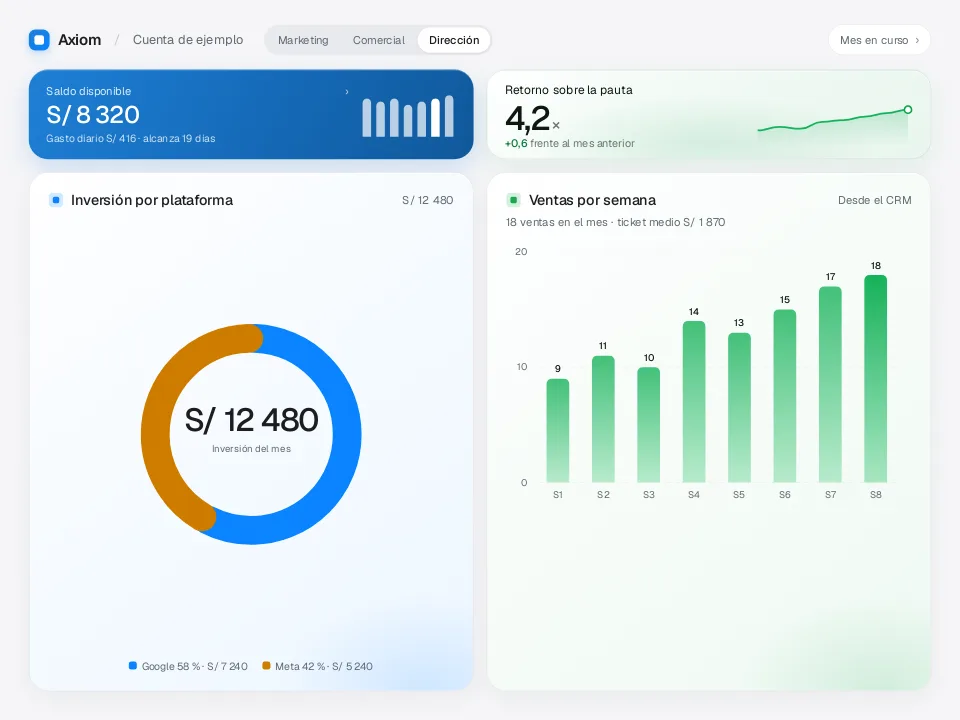The width and height of the screenshot is (960, 720).
Task: Click the S/ 12 480 total in the Inversión header
Action: point(427,200)
